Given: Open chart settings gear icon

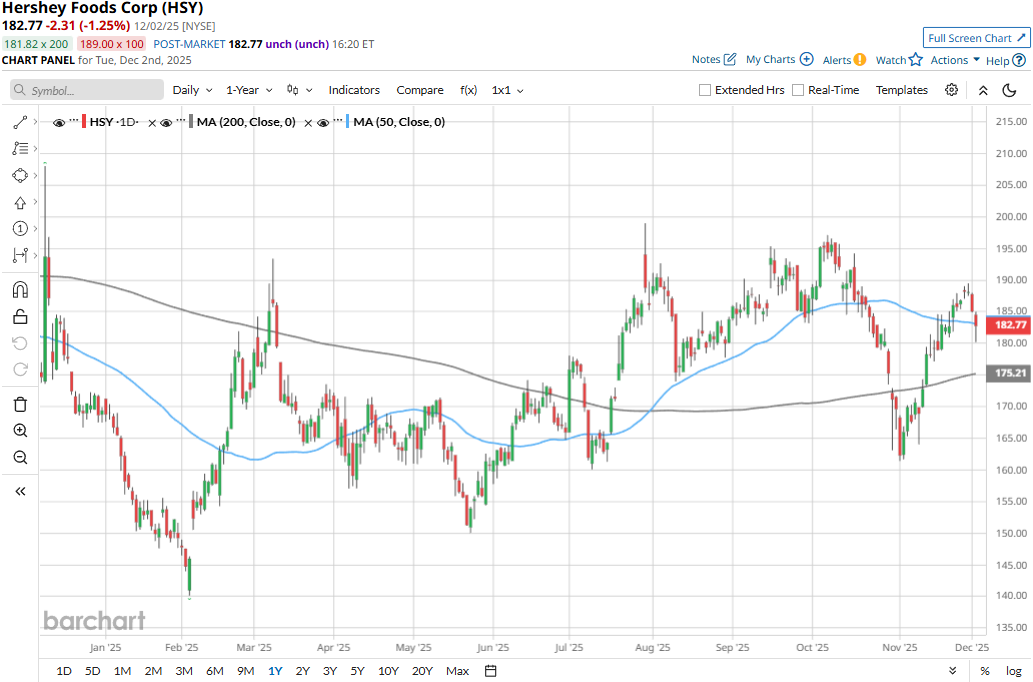Looking at the screenshot, I should (951, 90).
